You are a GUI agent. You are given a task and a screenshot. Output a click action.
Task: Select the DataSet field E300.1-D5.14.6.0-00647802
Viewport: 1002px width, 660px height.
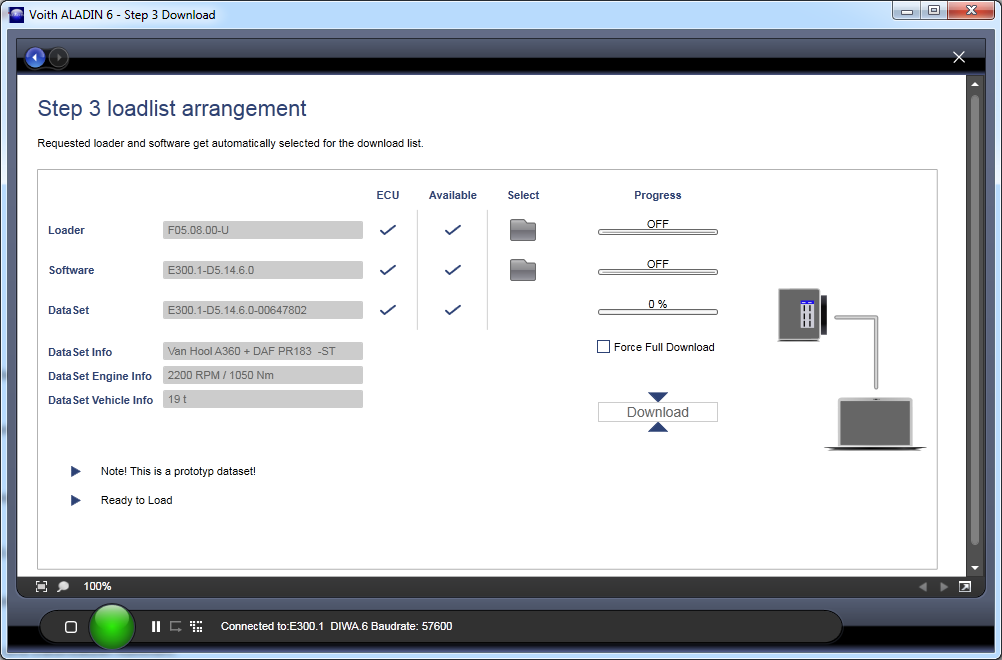click(x=263, y=310)
